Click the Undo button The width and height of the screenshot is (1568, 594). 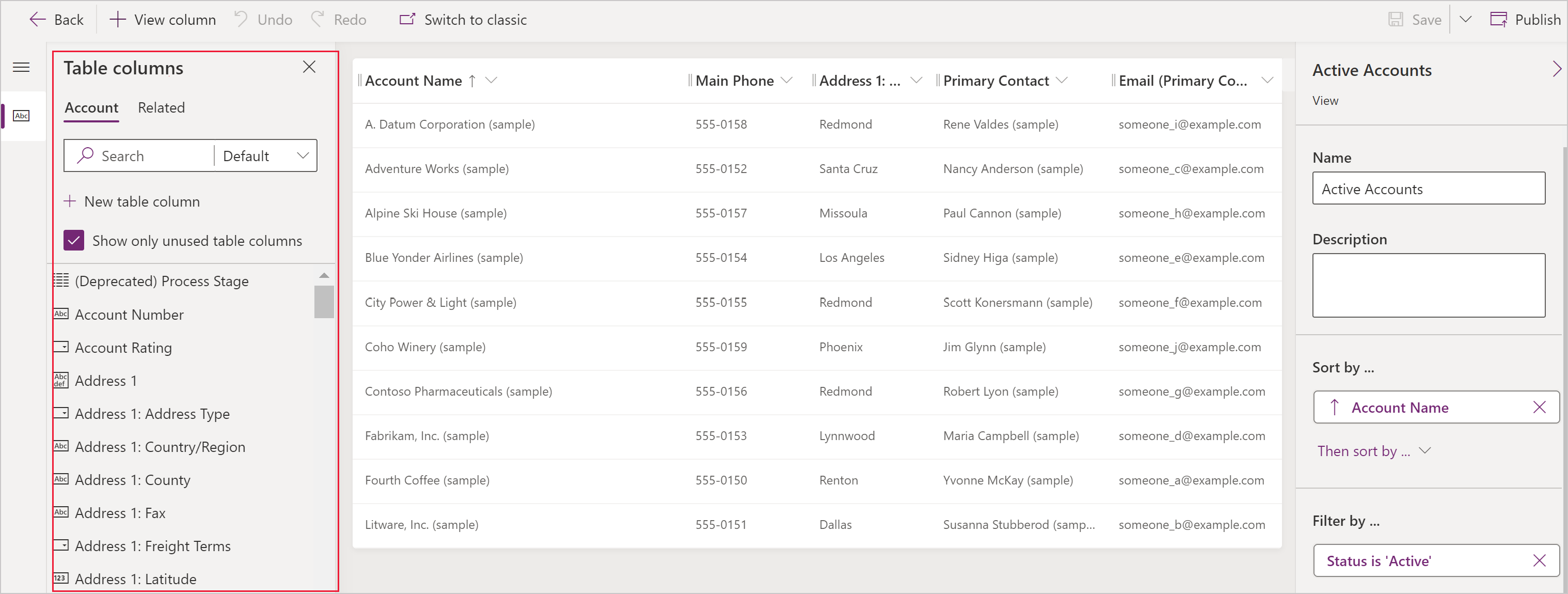262,19
